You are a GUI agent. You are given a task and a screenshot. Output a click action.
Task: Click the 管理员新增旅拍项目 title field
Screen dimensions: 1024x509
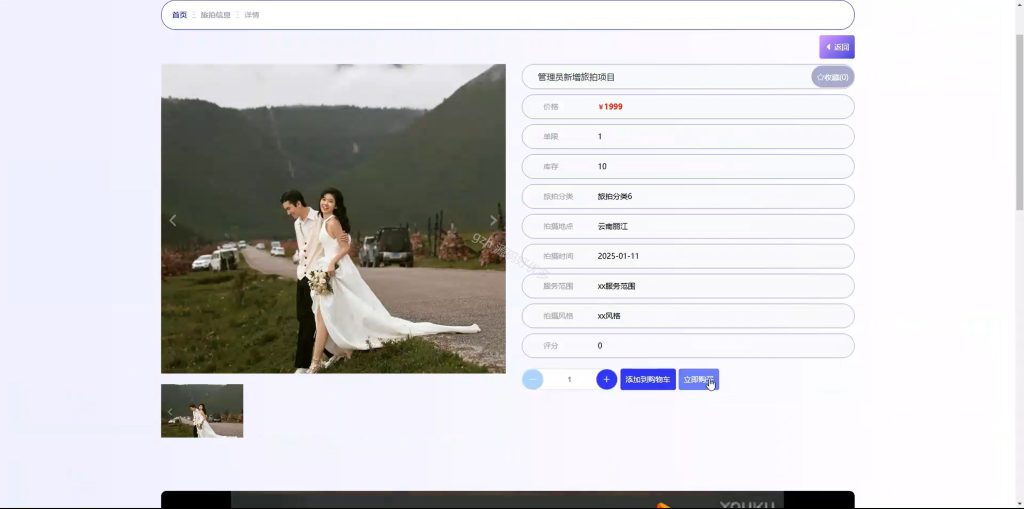click(x=688, y=77)
